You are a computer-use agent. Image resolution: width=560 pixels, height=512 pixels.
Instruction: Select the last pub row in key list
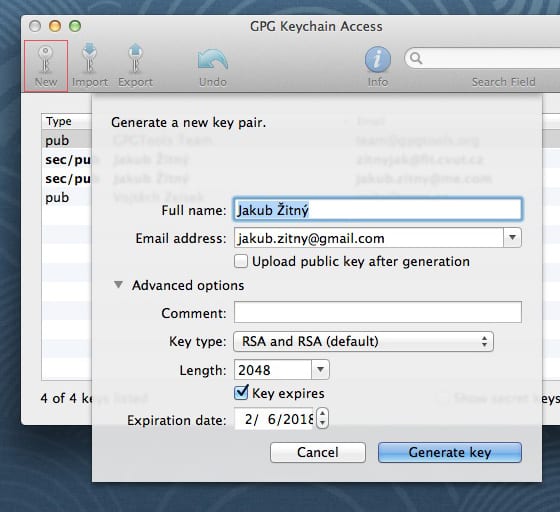coord(67,197)
